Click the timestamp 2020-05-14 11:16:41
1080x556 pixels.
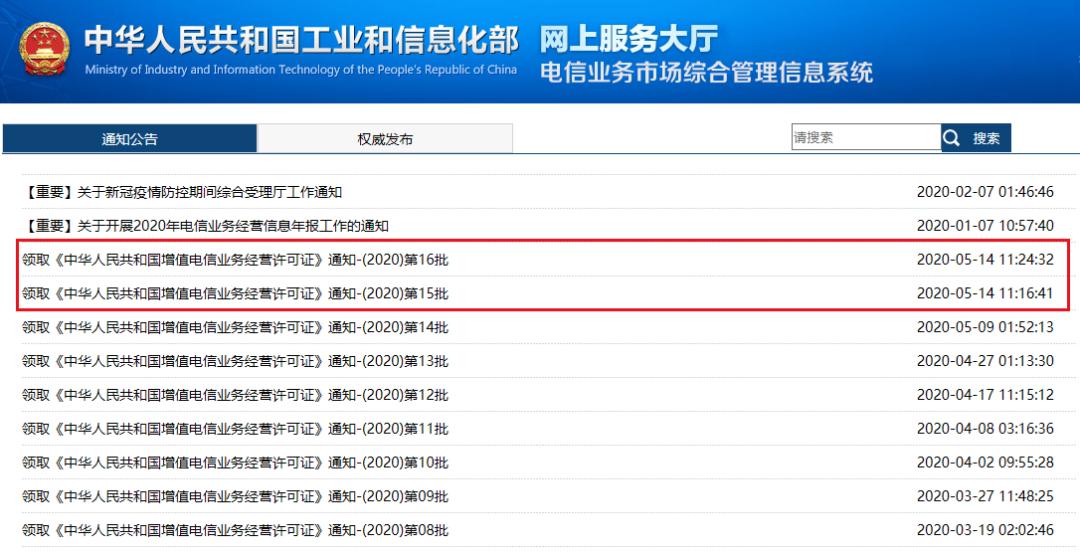click(x=985, y=293)
